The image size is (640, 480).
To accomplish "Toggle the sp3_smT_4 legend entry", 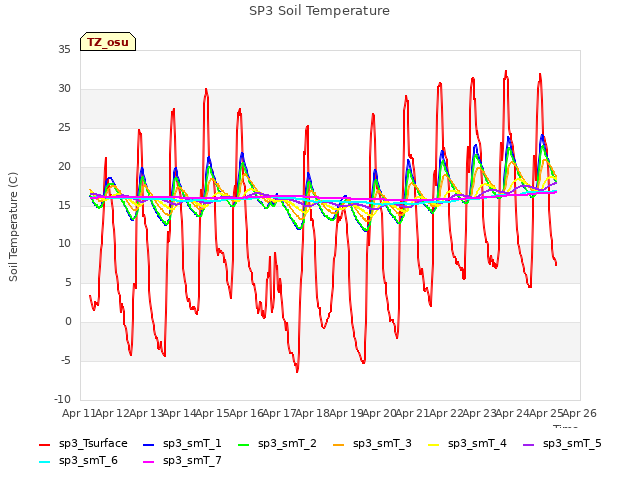I will pos(467,444).
